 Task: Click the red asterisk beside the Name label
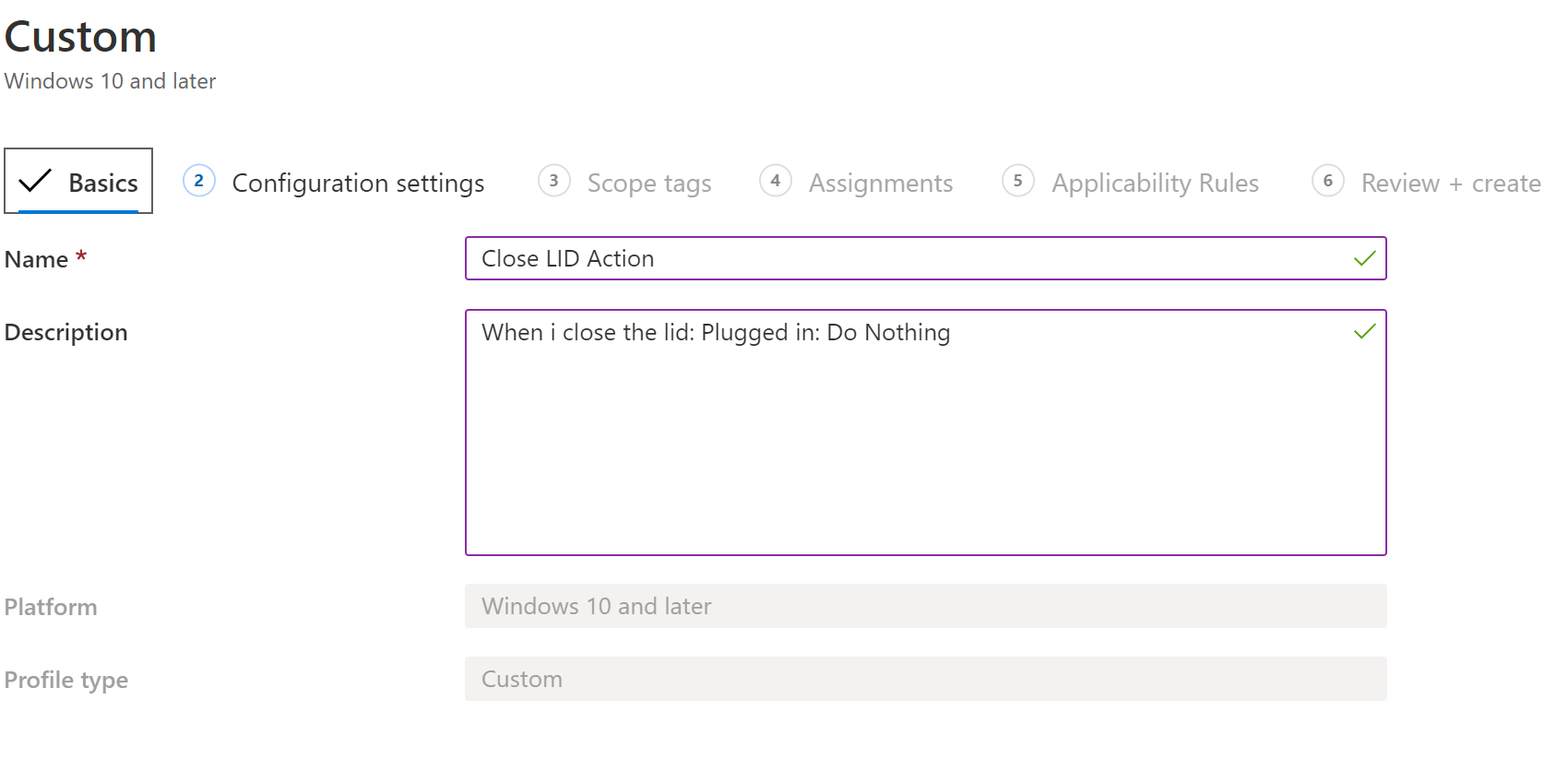pos(80,259)
